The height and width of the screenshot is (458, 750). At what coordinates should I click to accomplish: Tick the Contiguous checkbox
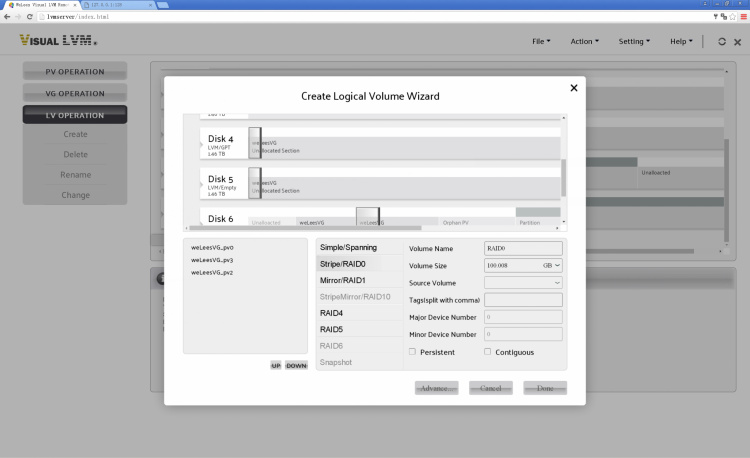coord(488,352)
